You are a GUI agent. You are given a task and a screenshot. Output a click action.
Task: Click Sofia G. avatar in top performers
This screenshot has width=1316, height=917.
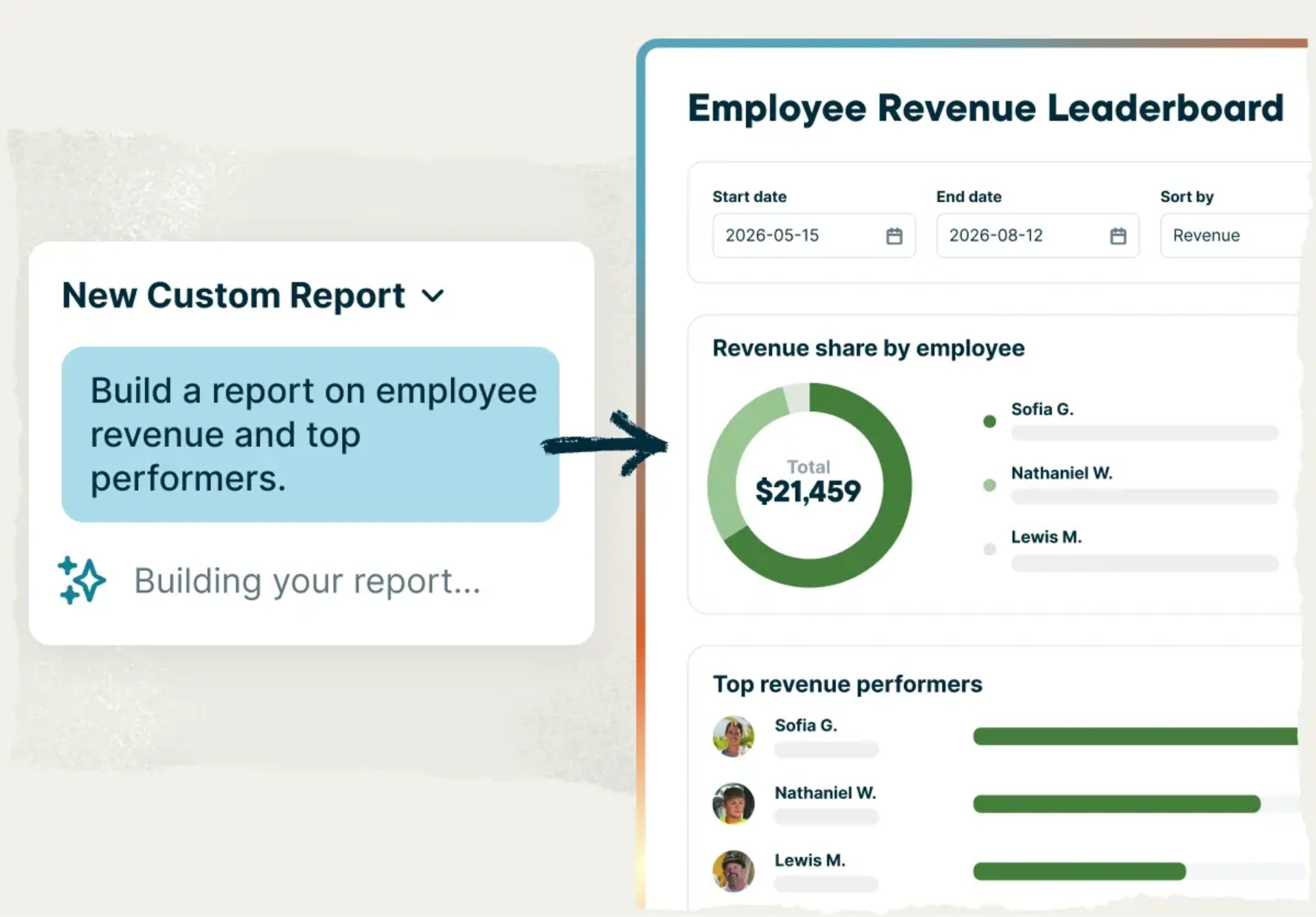pyautogui.click(x=733, y=736)
